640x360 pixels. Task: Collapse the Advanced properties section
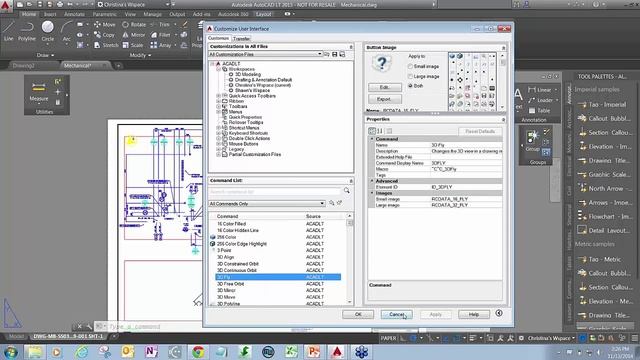[372, 181]
